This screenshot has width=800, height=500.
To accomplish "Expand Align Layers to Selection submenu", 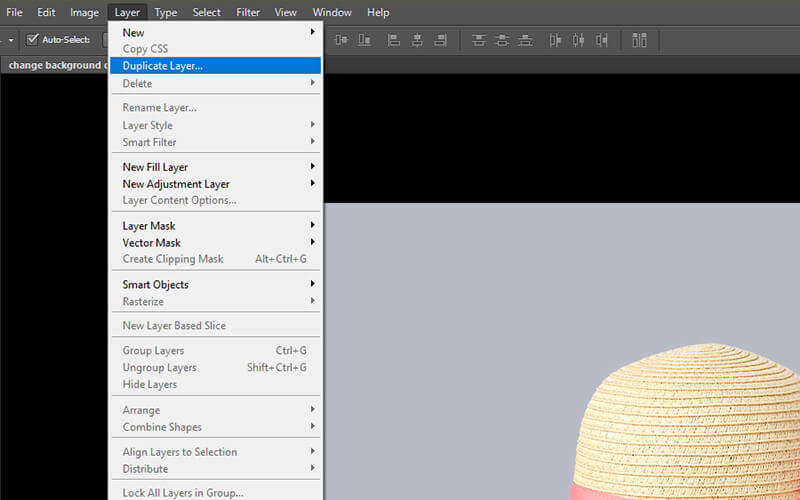I will 215,452.
